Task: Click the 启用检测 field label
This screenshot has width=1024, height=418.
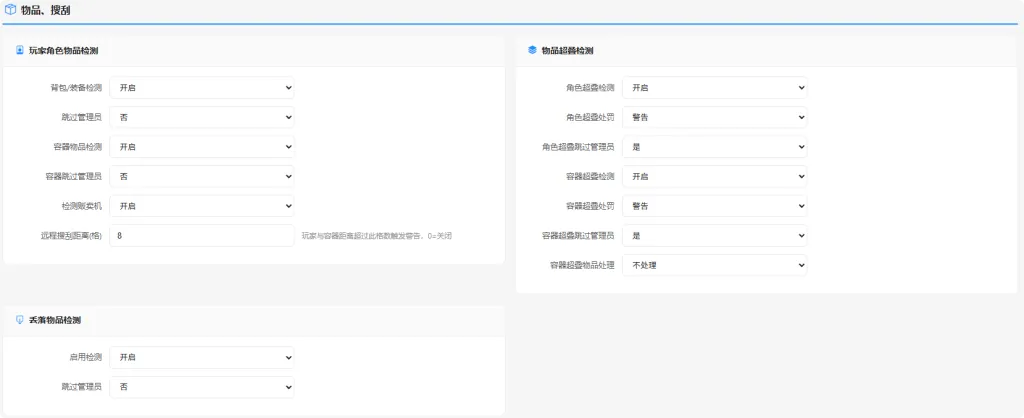Action: click(x=86, y=357)
